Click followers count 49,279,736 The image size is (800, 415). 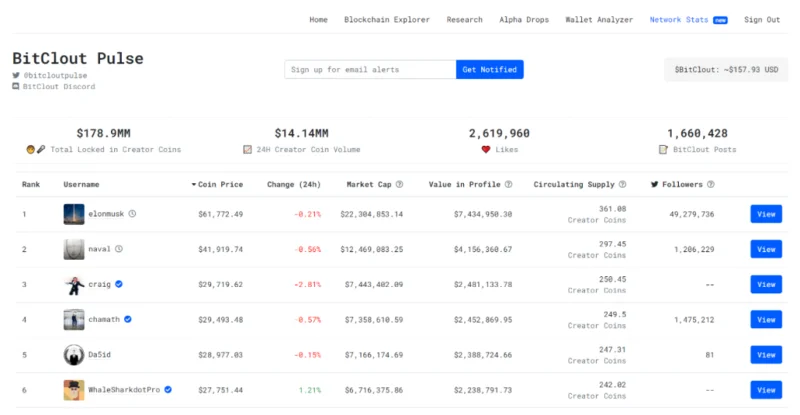tap(692, 214)
